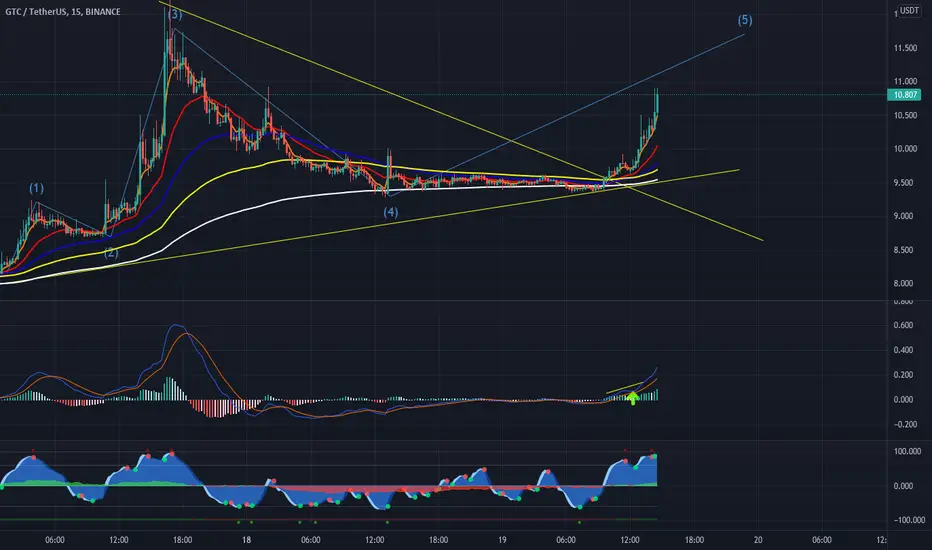Select the wave label (3) near the peak
The image size is (932, 550).
[x=175, y=15]
